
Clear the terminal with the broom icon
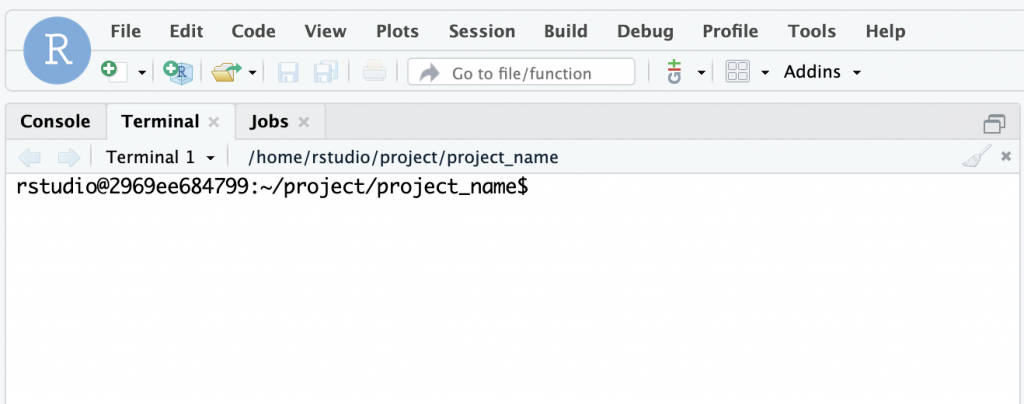[x=976, y=157]
